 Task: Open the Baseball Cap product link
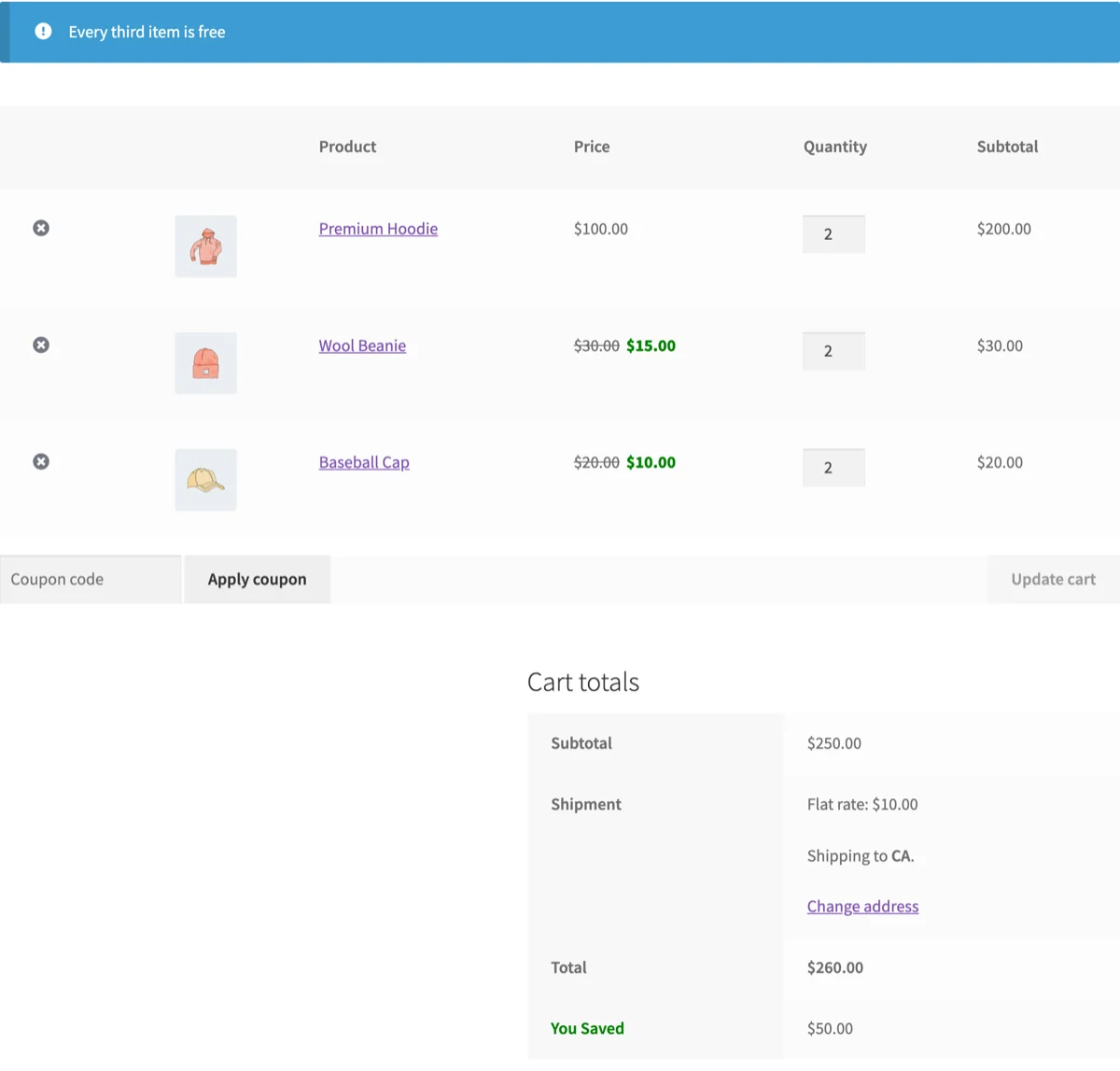click(364, 462)
